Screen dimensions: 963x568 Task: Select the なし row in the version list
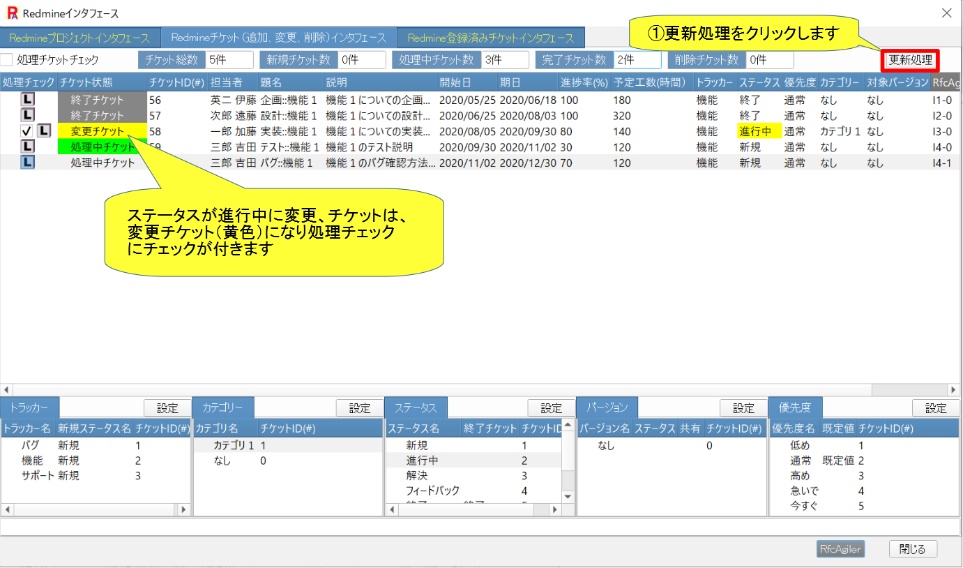pyautogui.click(x=672, y=445)
